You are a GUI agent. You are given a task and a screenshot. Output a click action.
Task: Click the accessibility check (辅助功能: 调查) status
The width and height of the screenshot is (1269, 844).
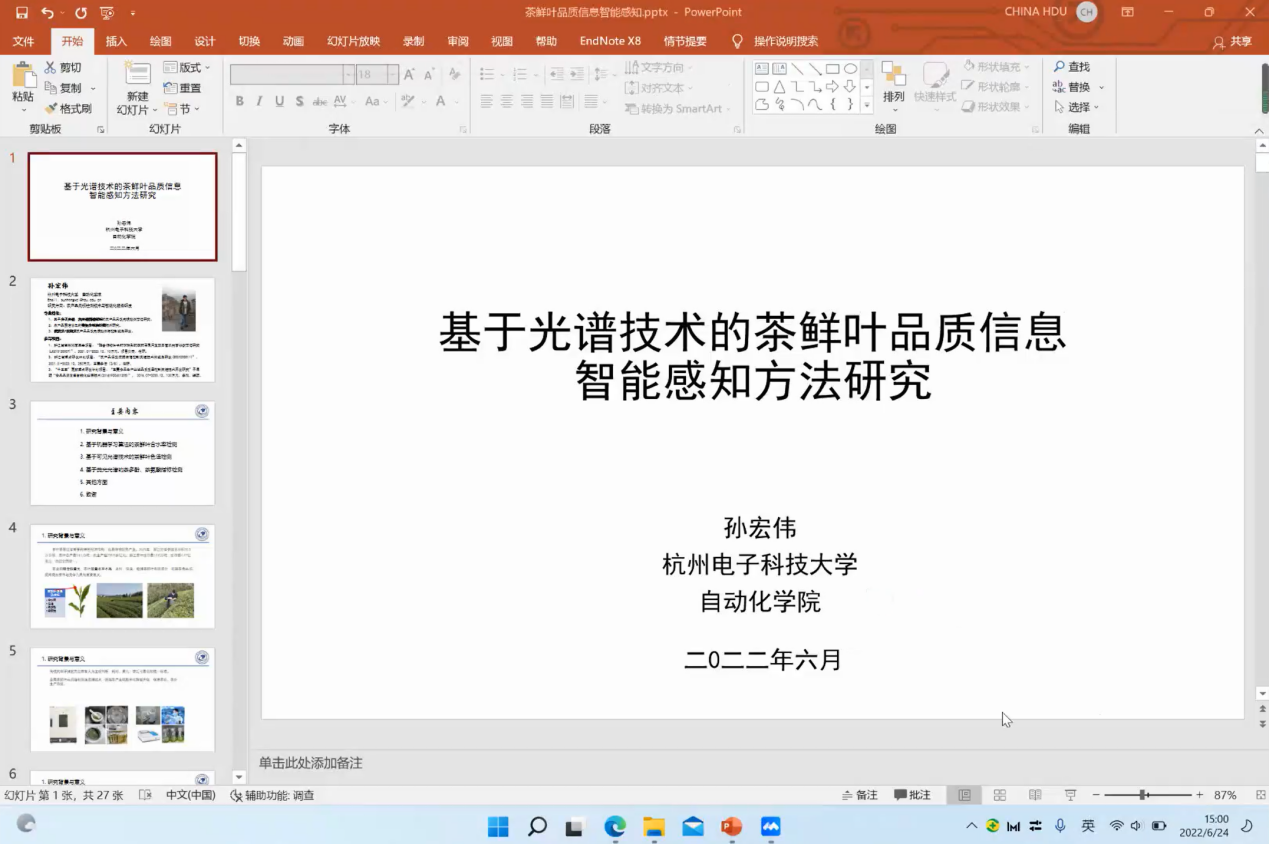click(x=272, y=795)
